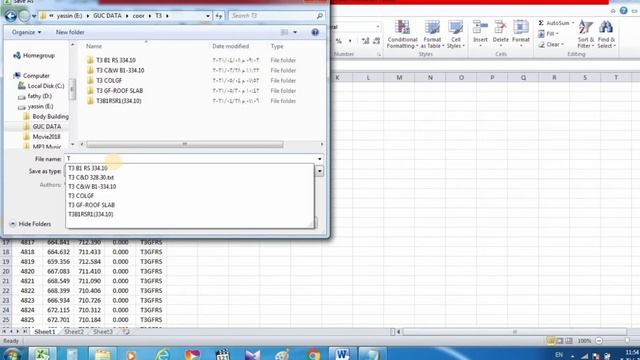Click the Insert Worksheet tab button
The width and height of the screenshot is (640, 360).
(126, 332)
